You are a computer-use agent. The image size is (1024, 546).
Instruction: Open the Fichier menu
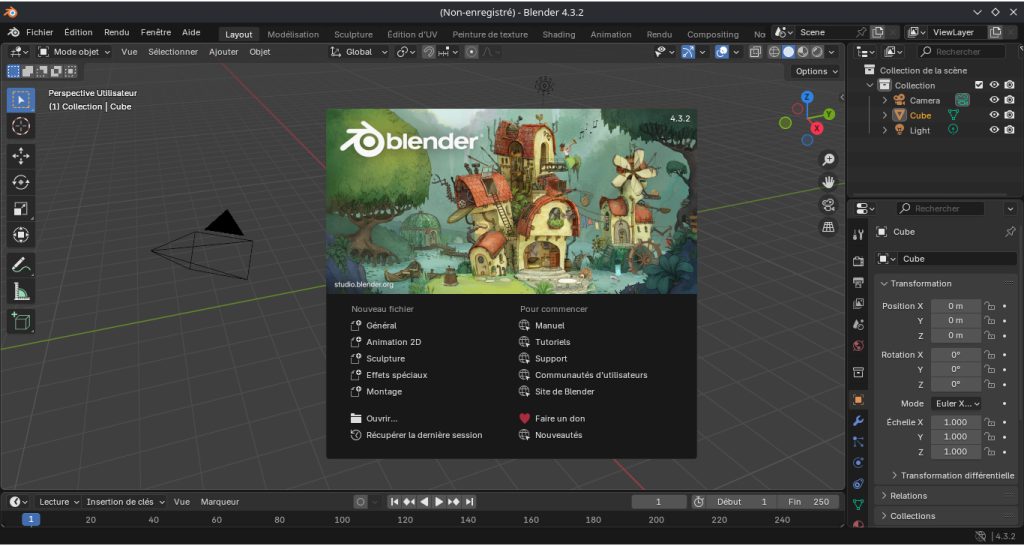[39, 32]
